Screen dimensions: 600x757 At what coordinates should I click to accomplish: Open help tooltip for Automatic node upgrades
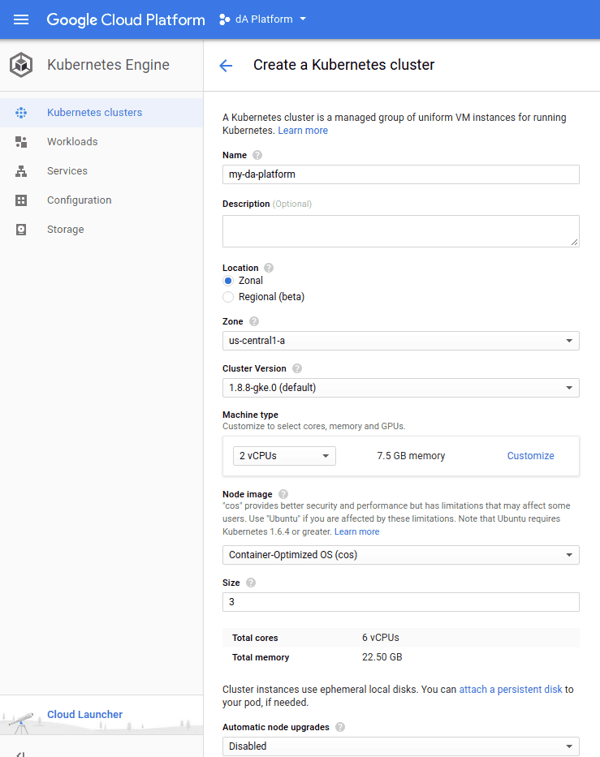point(340,727)
